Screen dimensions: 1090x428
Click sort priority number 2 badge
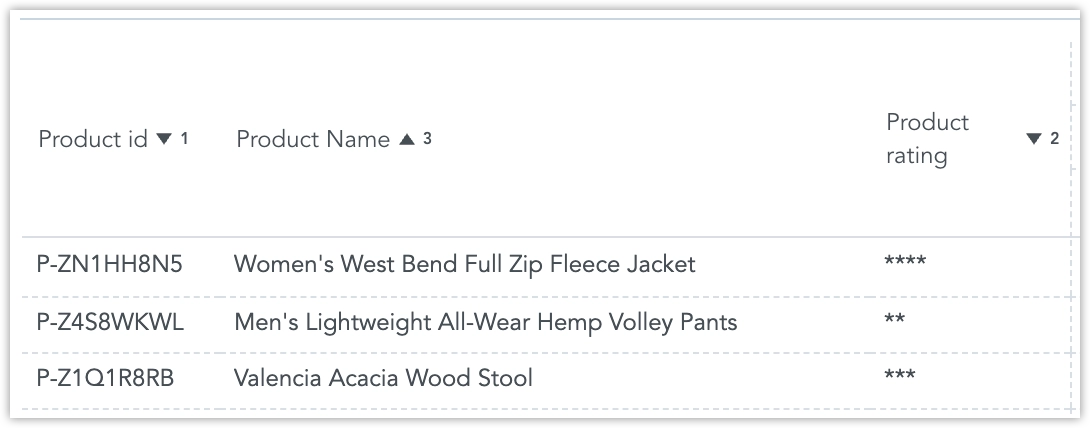[1054, 139]
